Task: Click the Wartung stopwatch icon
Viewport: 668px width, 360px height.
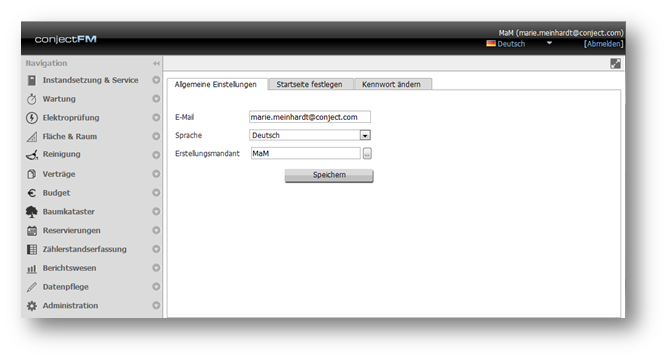Action: (x=32, y=99)
